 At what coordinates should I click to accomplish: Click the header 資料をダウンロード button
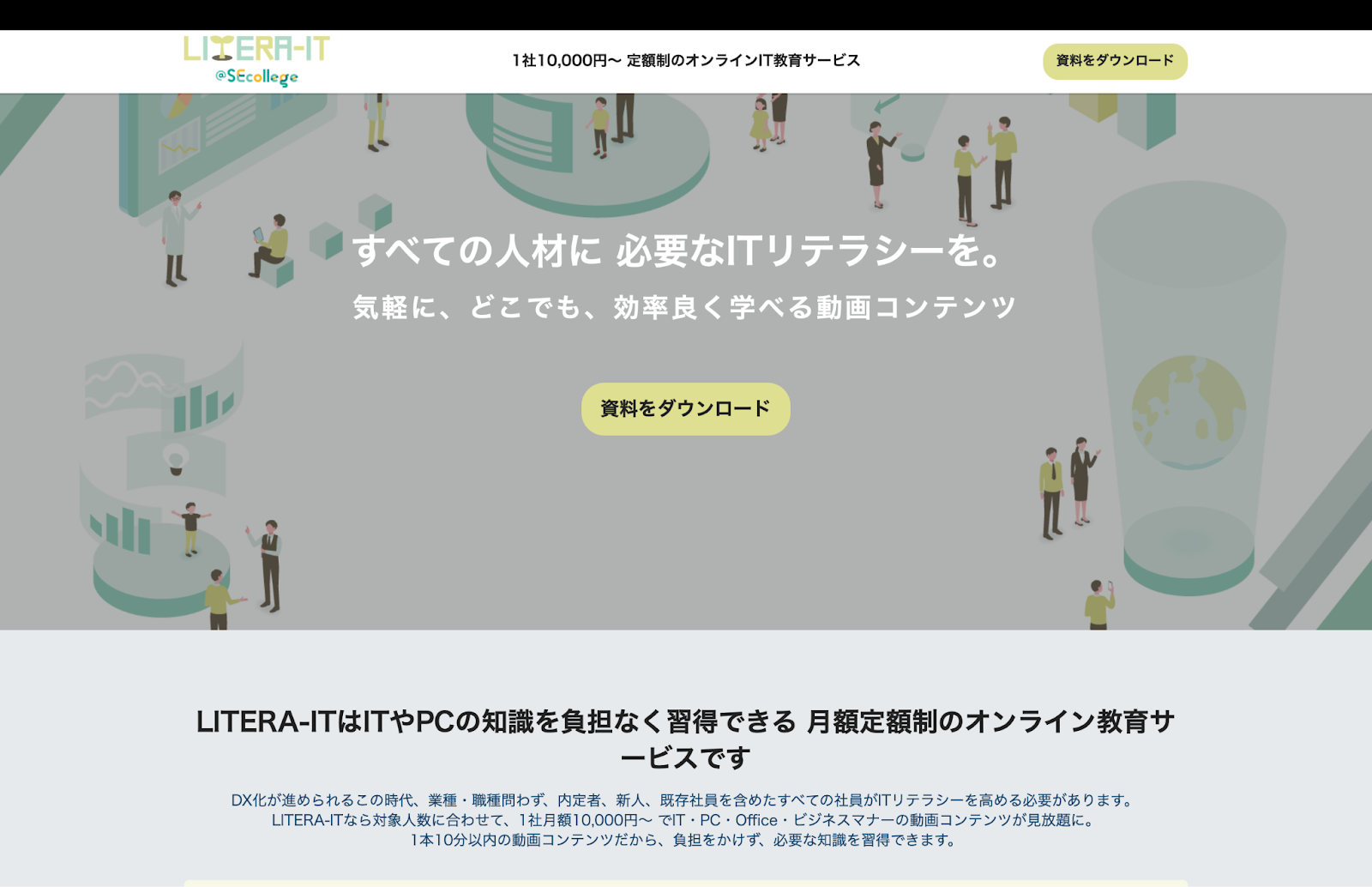(x=1115, y=61)
